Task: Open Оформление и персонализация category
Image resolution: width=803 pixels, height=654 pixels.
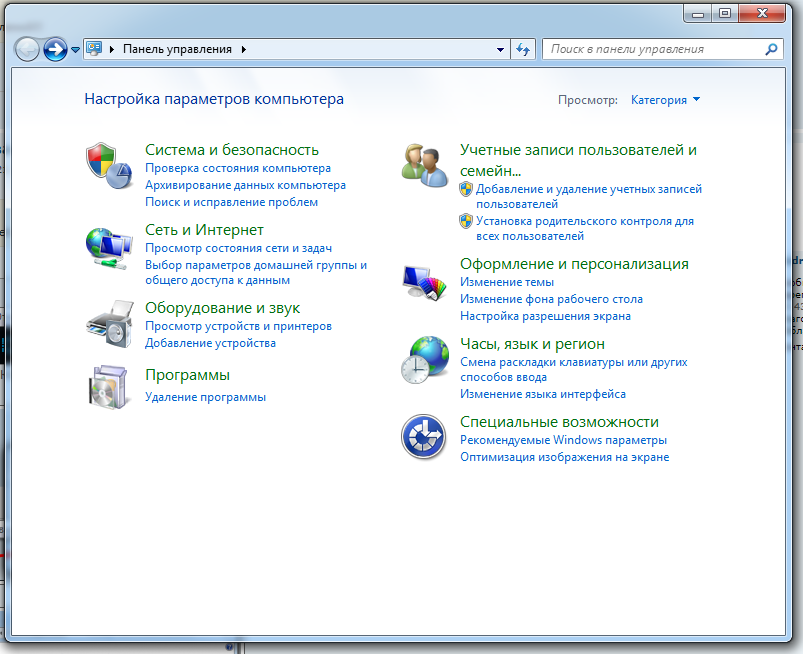Action: click(574, 264)
